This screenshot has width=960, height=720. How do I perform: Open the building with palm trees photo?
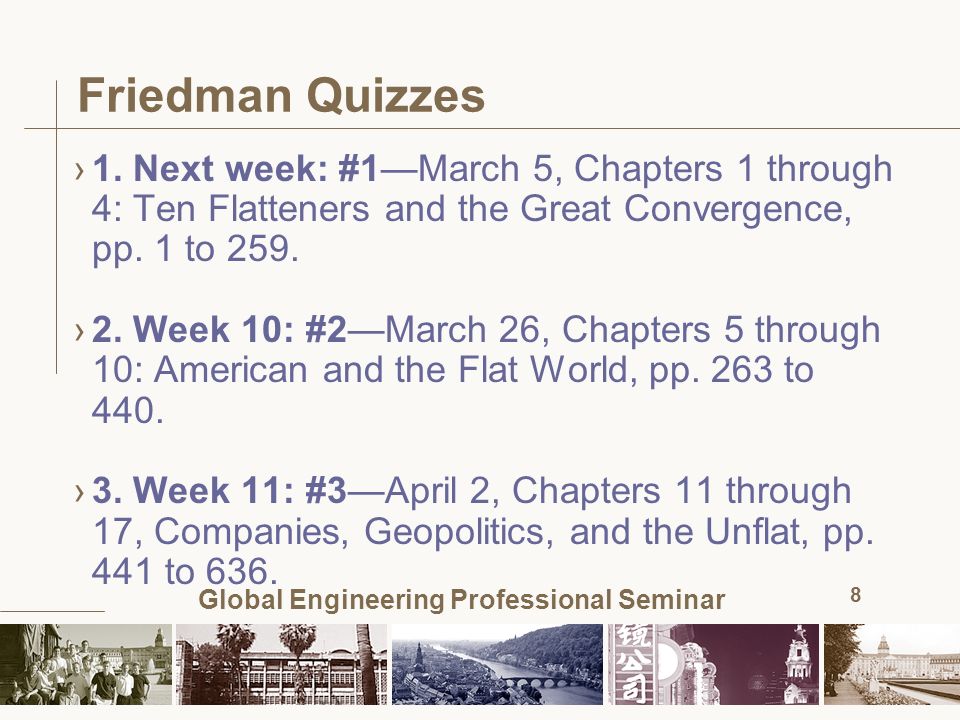pyautogui.click(x=282, y=664)
